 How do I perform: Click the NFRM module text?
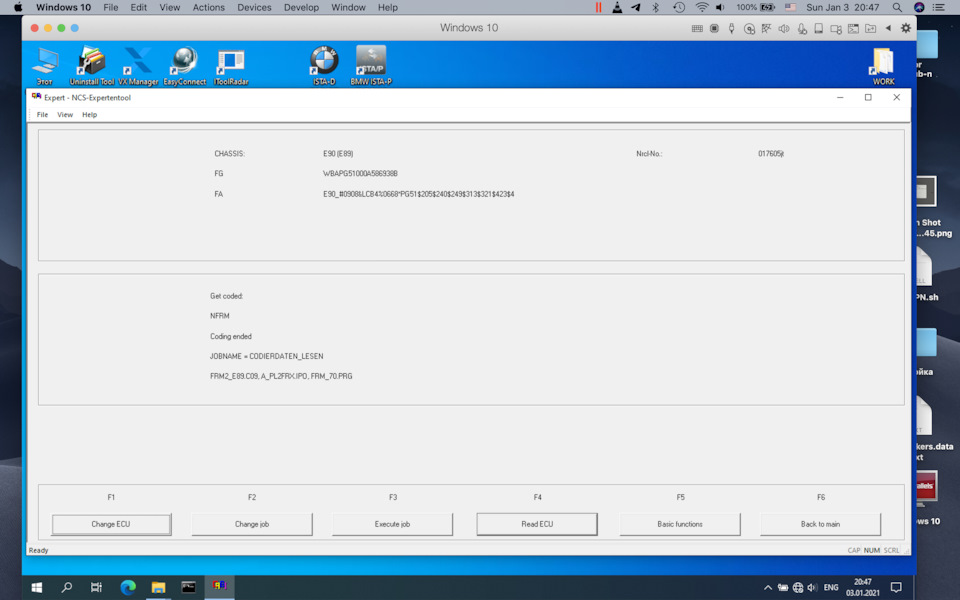coord(220,316)
